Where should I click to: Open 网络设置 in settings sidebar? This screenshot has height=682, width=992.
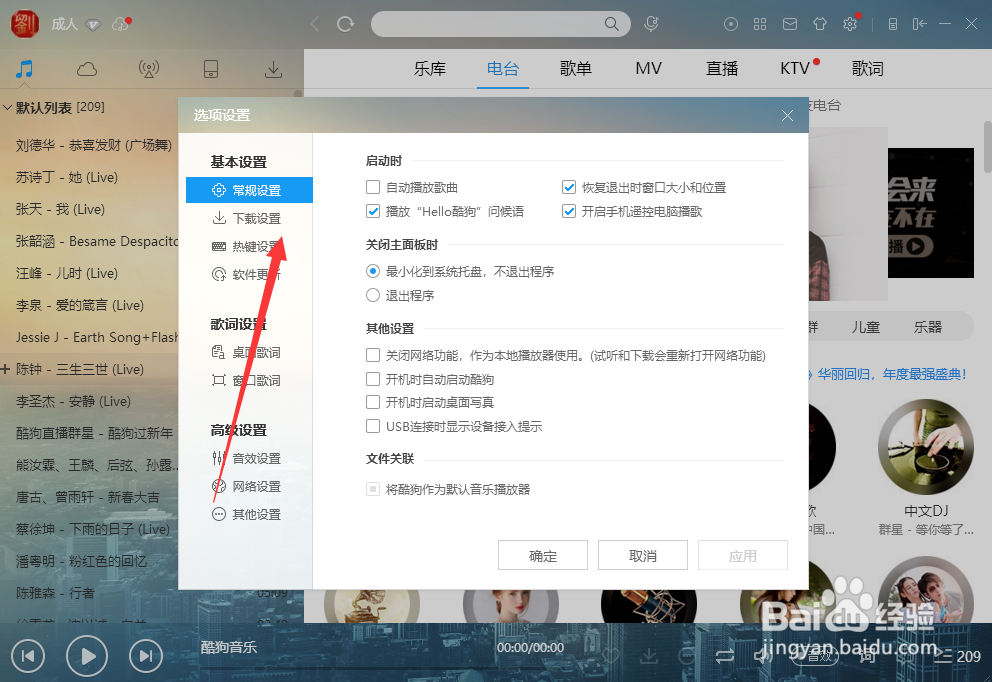249,486
